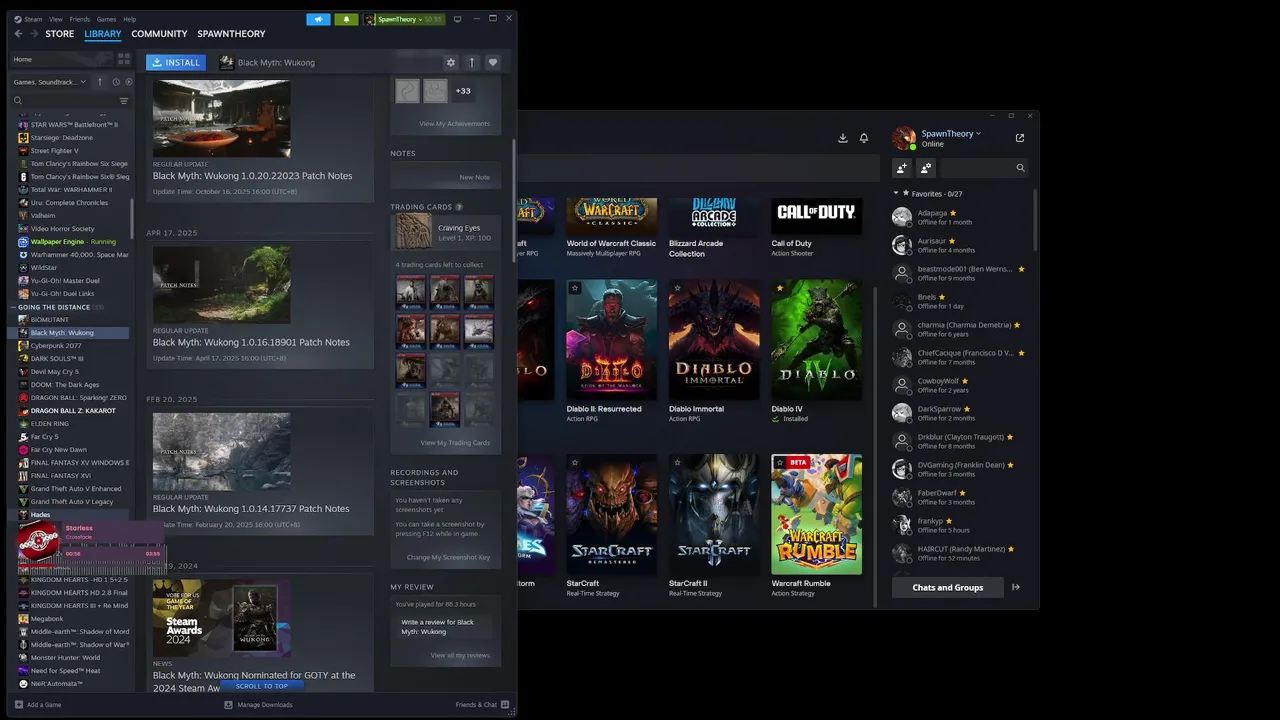Screen dimensions: 1280x720
Task: Open the 1.0.20.22023 Patch Notes thumbnail
Action: tap(222, 118)
